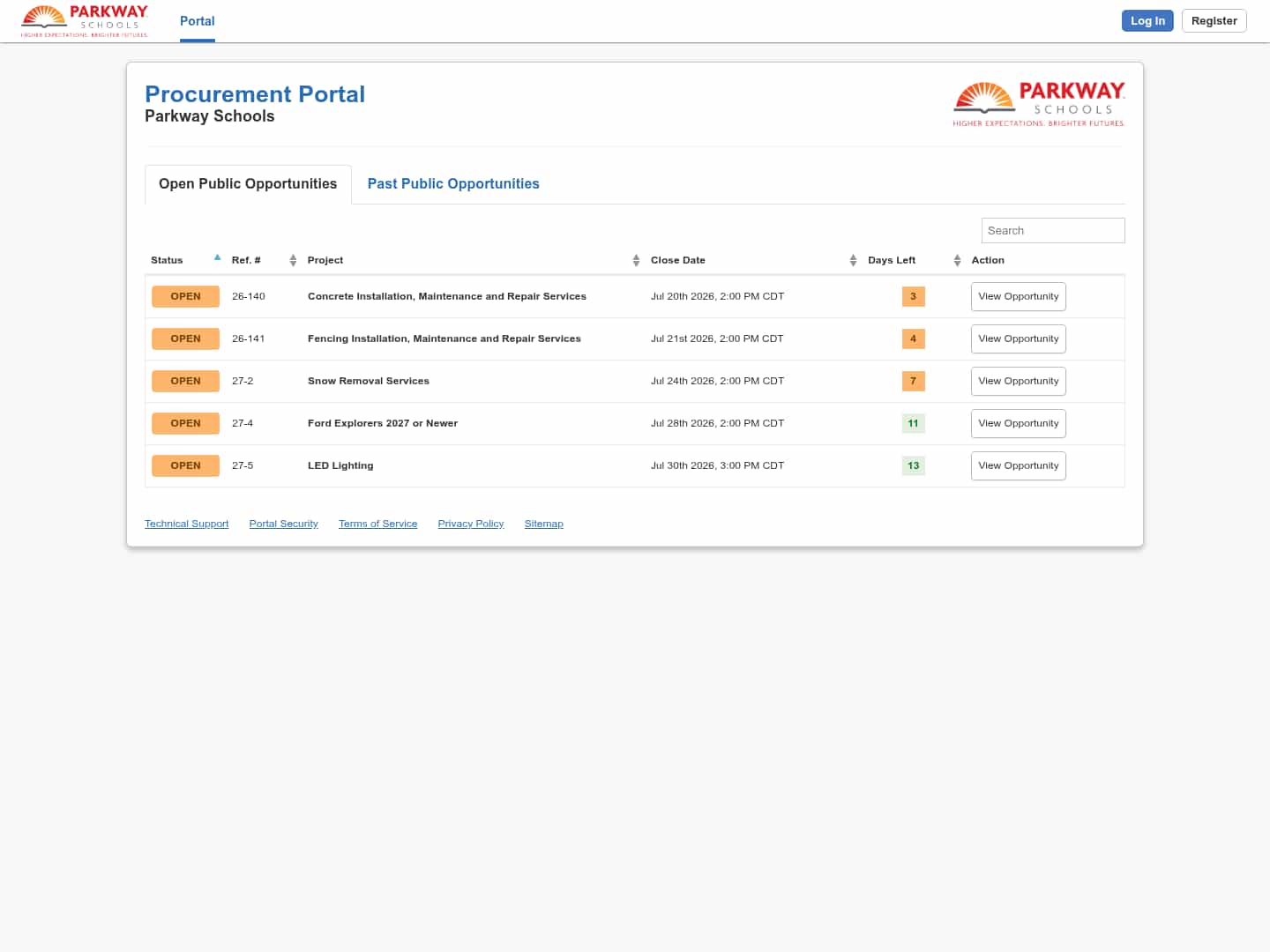Click project 'LED Lighting'
This screenshot has width=1270, height=952.
[x=340, y=465]
